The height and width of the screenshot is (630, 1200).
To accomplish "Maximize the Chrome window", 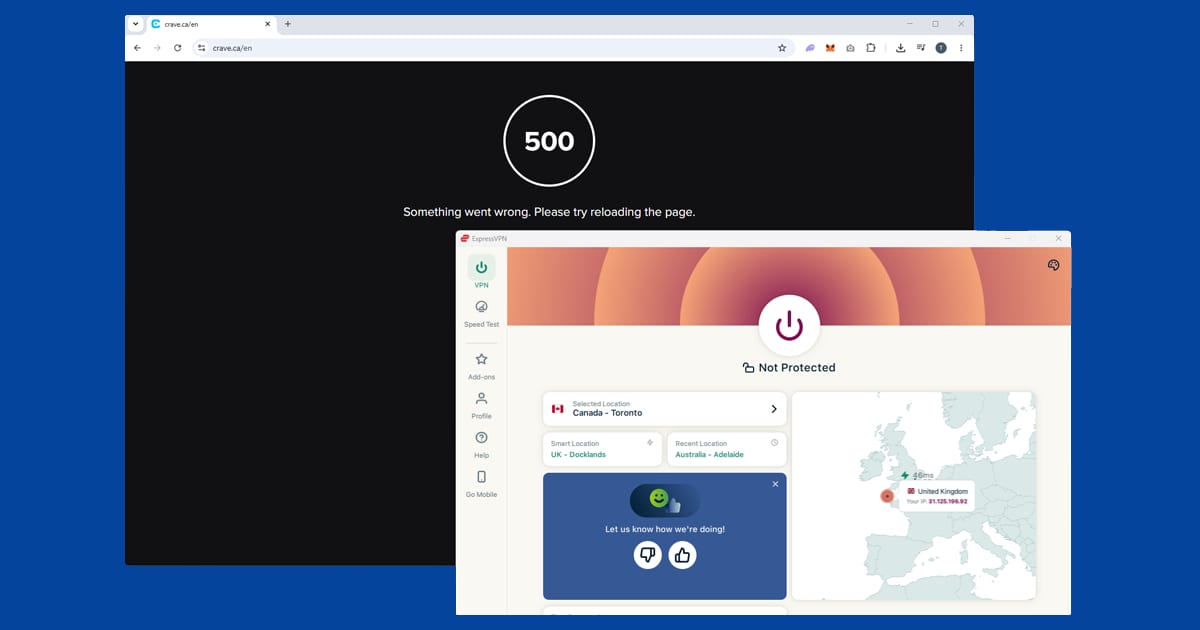I will (x=935, y=24).
